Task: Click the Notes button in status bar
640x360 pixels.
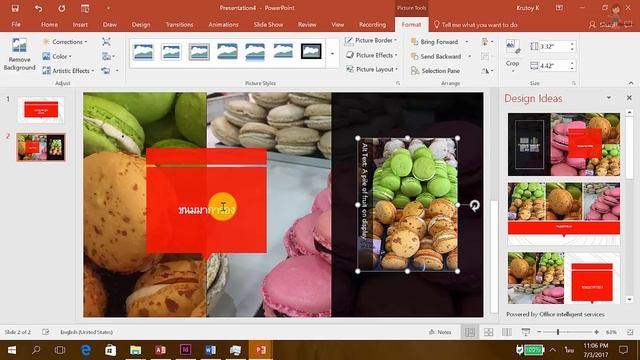Action: point(440,332)
